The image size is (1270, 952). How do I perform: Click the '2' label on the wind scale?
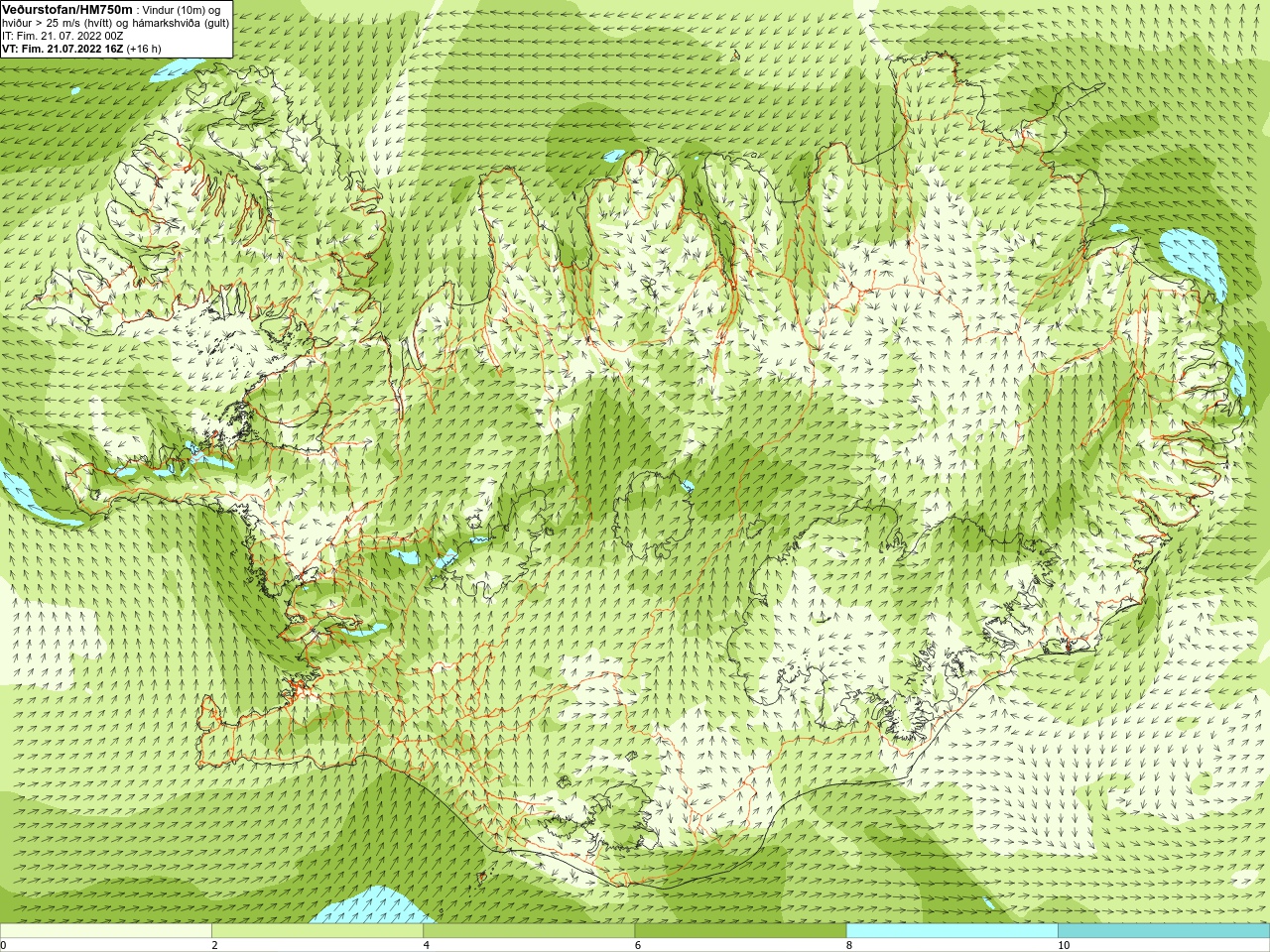pyautogui.click(x=214, y=945)
